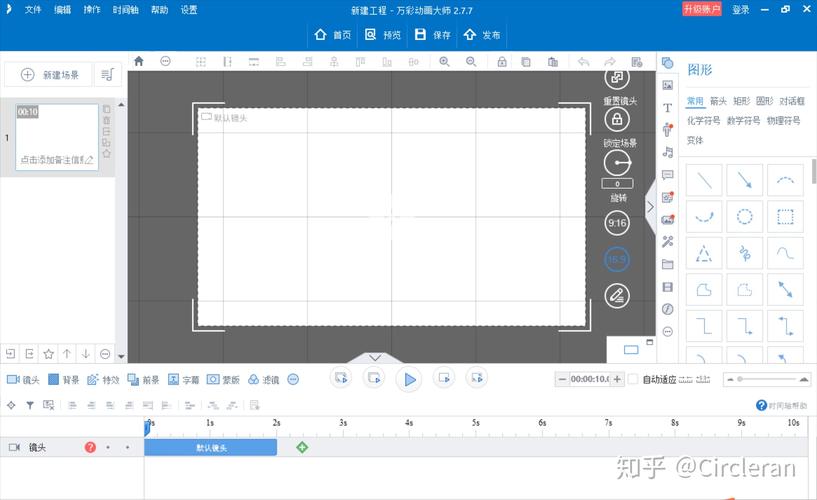Click the 旋转 rotation dial
The height and width of the screenshot is (500, 817).
click(617, 163)
